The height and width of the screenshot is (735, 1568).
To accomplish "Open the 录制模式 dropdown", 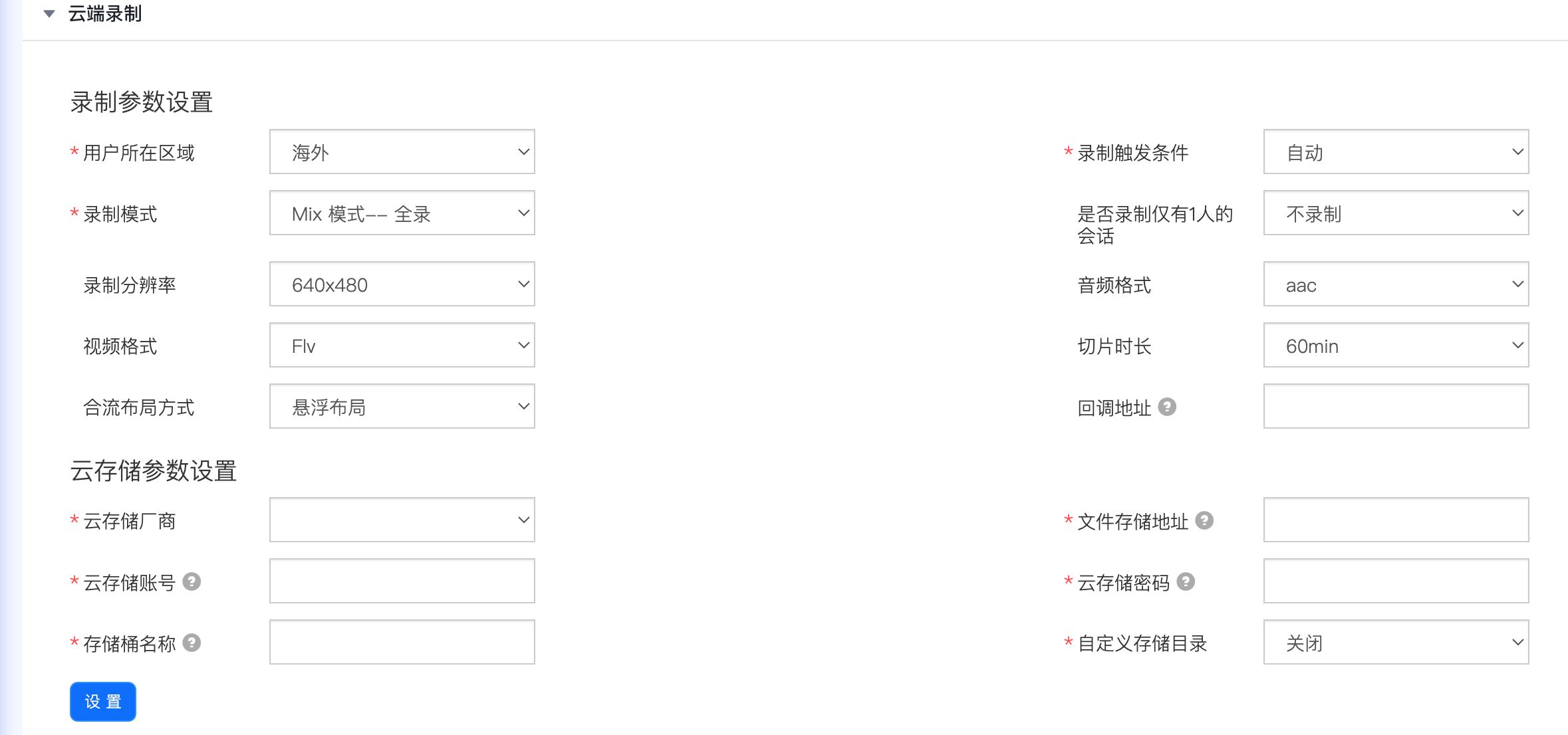I will (x=402, y=213).
